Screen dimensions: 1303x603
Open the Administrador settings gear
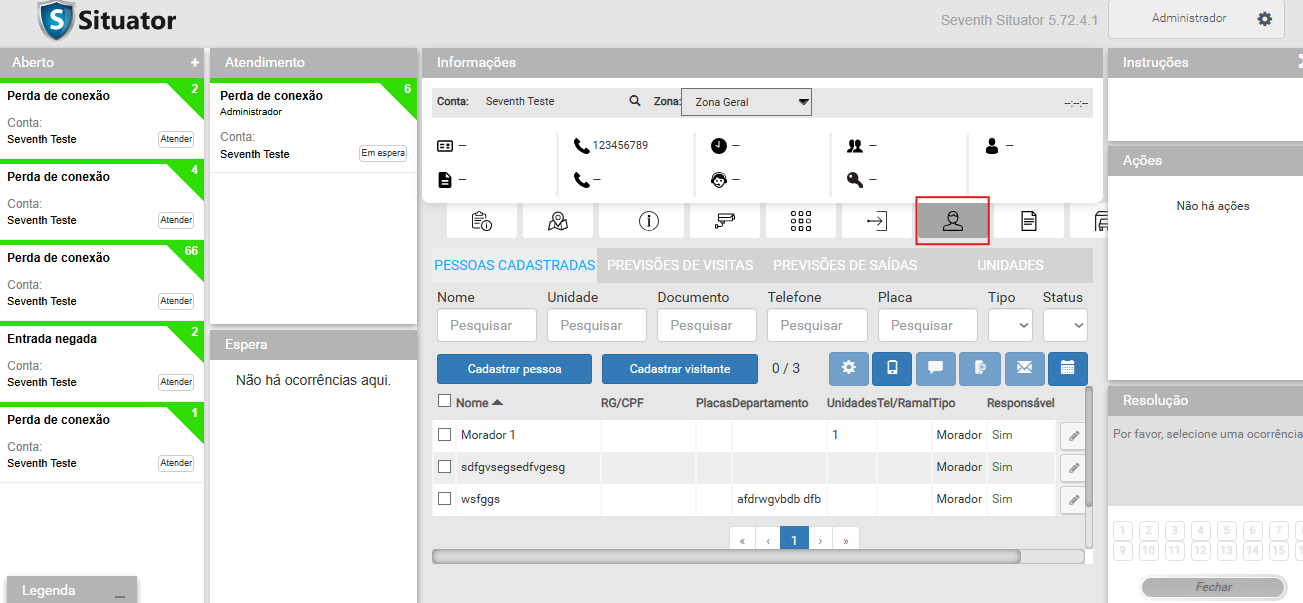[1264, 19]
